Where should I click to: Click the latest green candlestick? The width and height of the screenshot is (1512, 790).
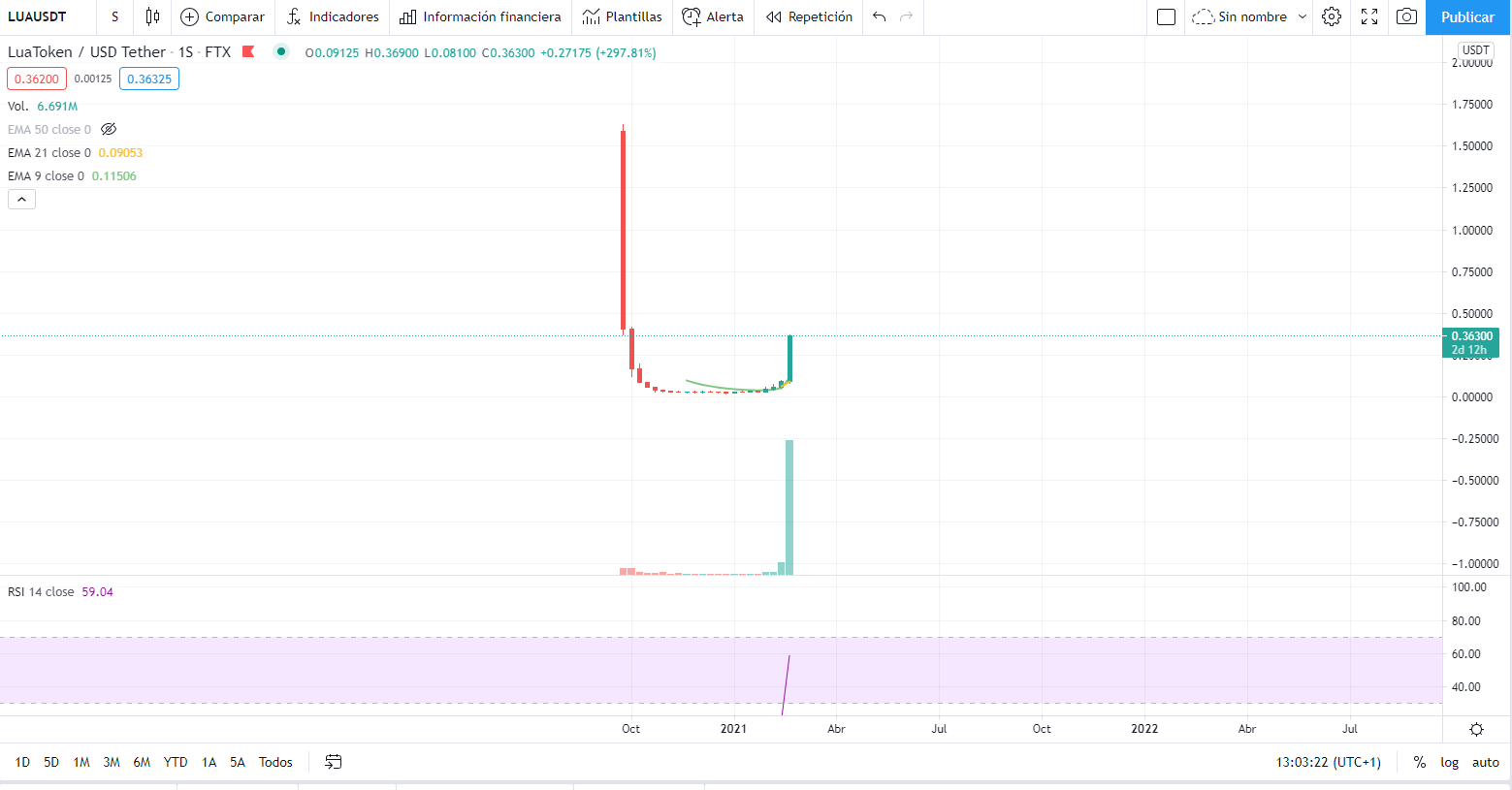pos(789,358)
